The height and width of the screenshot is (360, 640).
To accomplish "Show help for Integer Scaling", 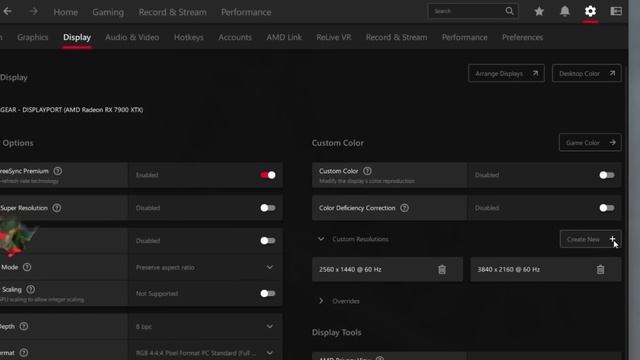I will point(31,289).
